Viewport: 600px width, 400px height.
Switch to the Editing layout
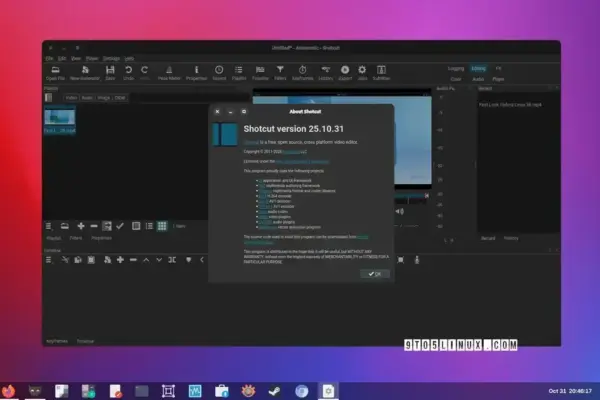click(x=478, y=69)
